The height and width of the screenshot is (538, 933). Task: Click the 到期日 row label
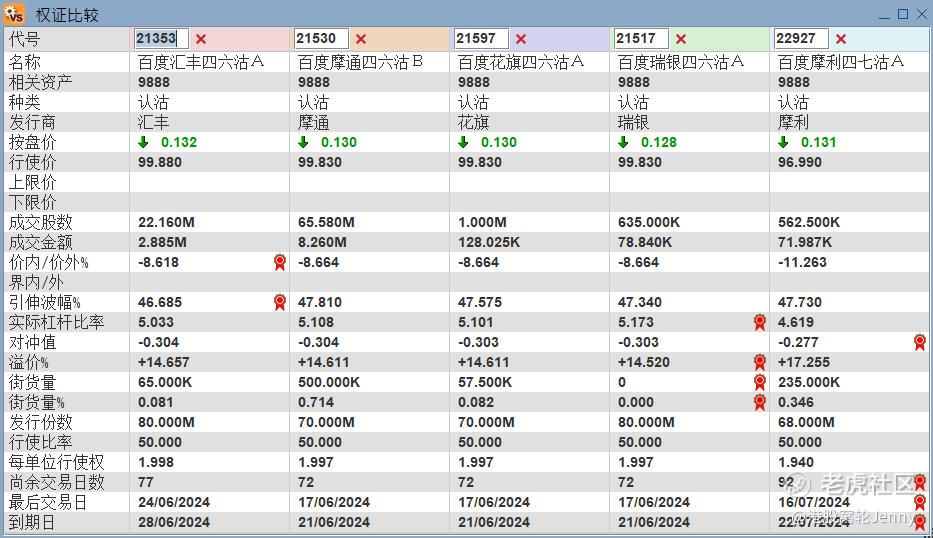(32, 522)
